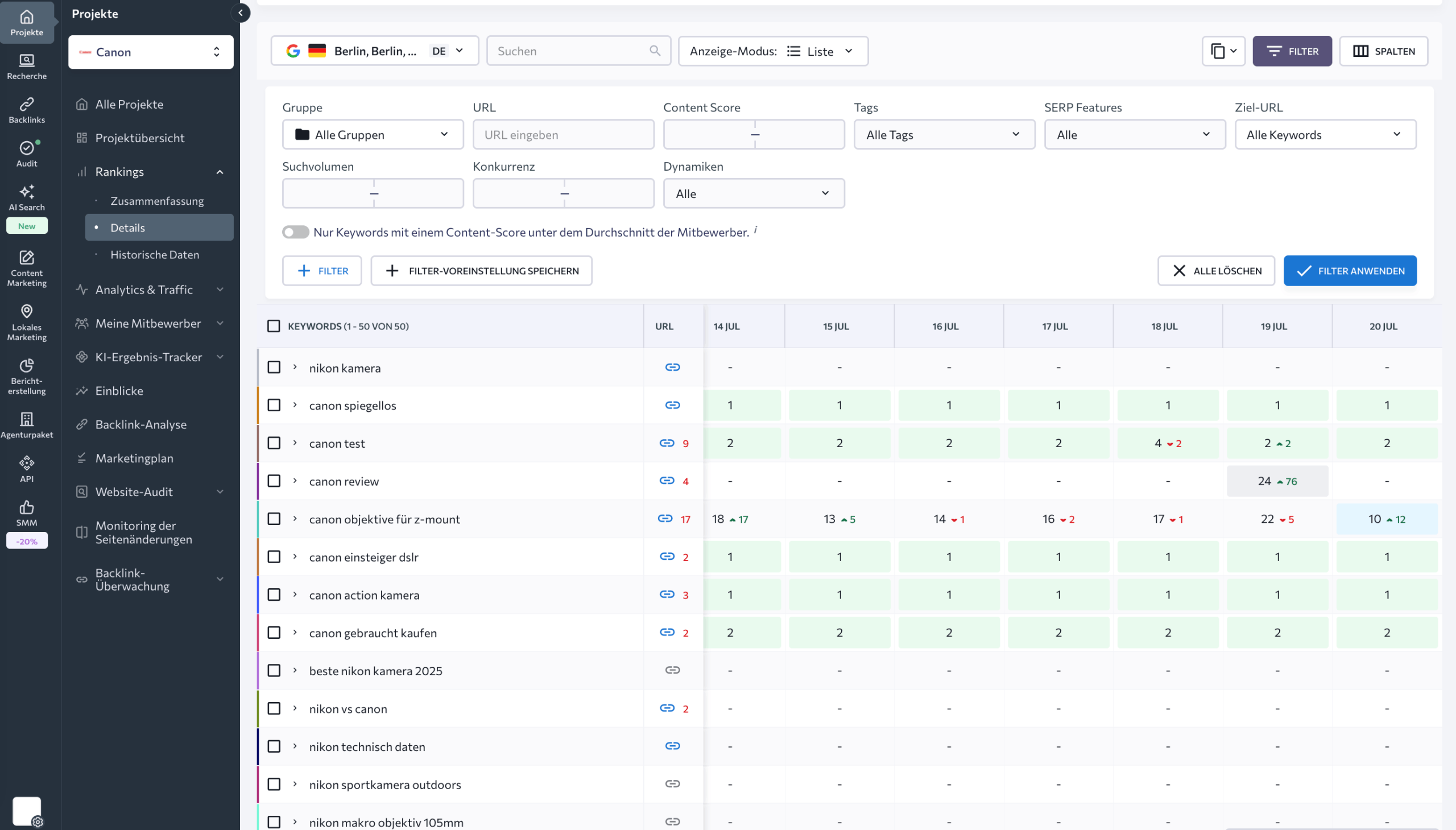This screenshot has height=830, width=1456.
Task: Open URL link icon for canon spiegellos
Action: pos(672,405)
